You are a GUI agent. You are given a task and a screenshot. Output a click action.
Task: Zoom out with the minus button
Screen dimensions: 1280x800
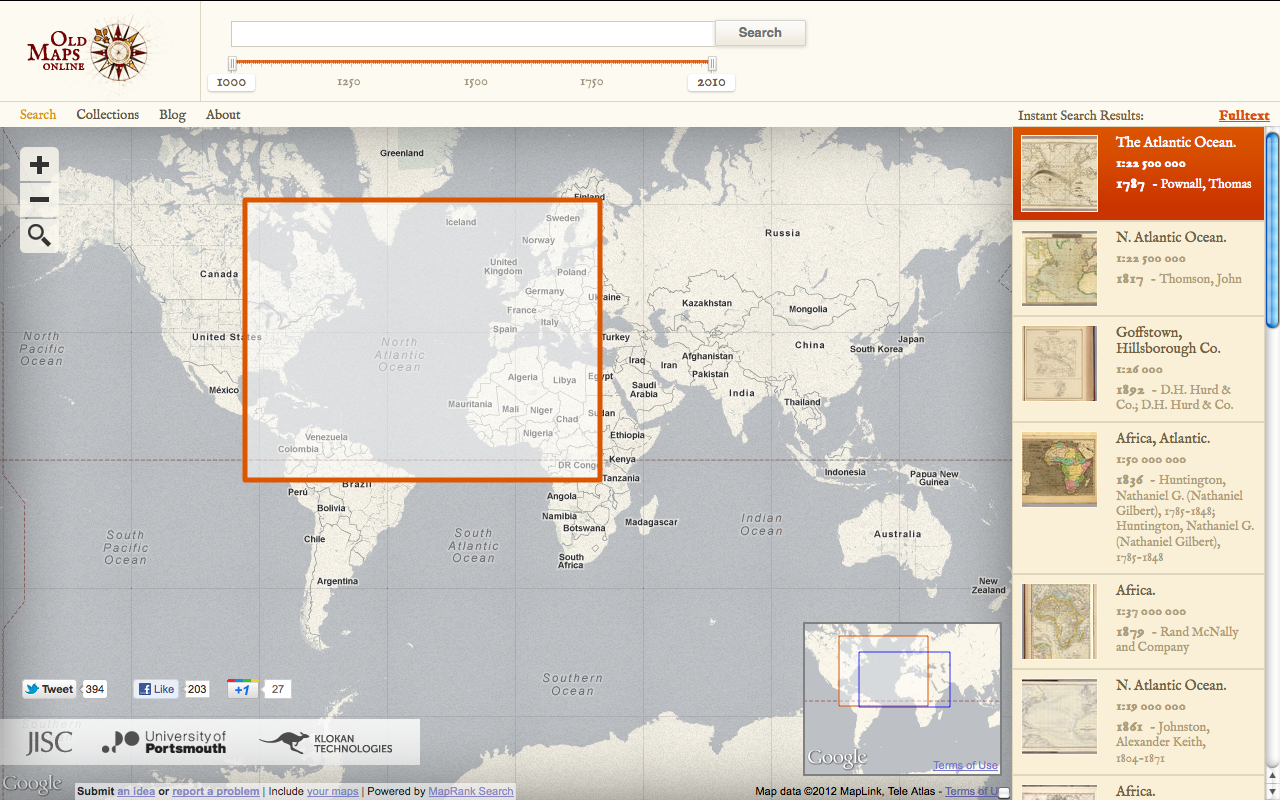39,200
